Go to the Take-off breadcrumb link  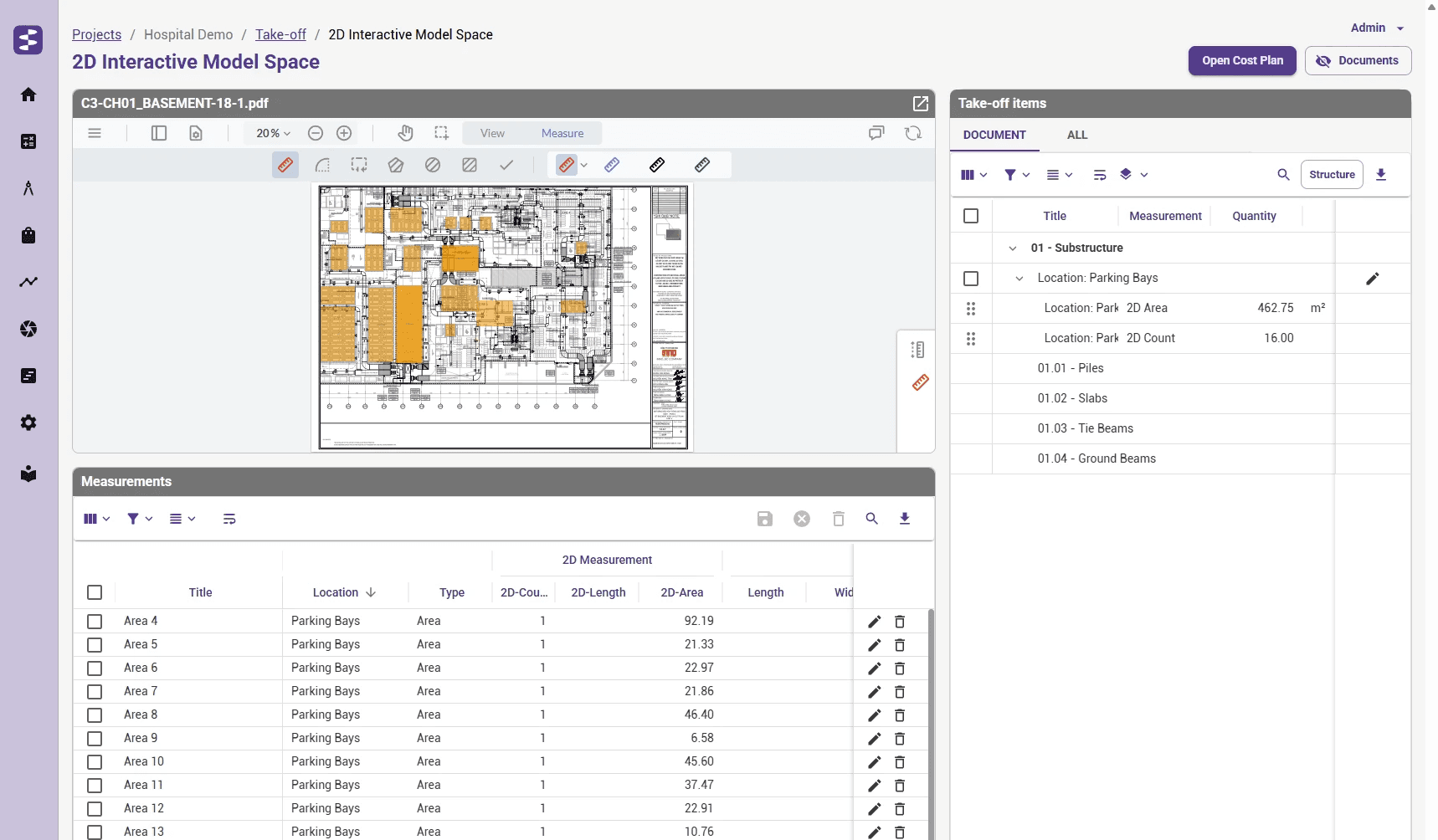280,34
